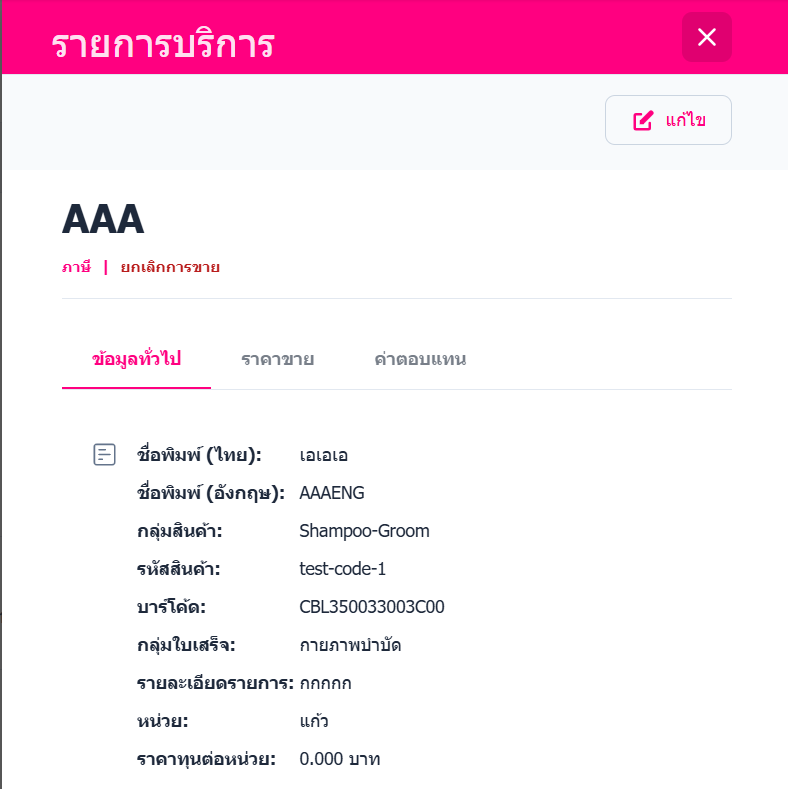Click the product code test-code-1
The width and height of the screenshot is (788, 789).
[x=342, y=569]
